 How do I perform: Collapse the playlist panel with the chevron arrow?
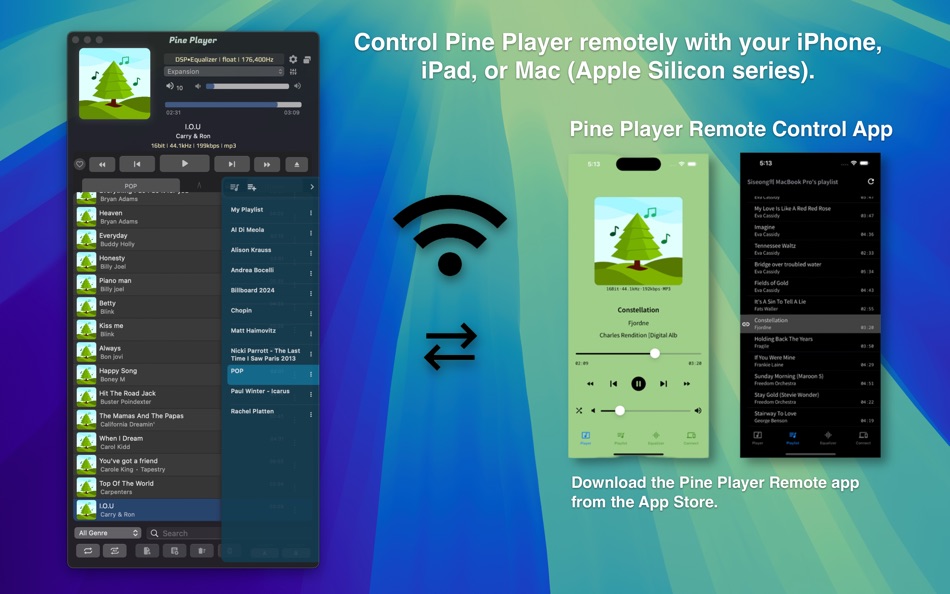pyautogui.click(x=311, y=187)
